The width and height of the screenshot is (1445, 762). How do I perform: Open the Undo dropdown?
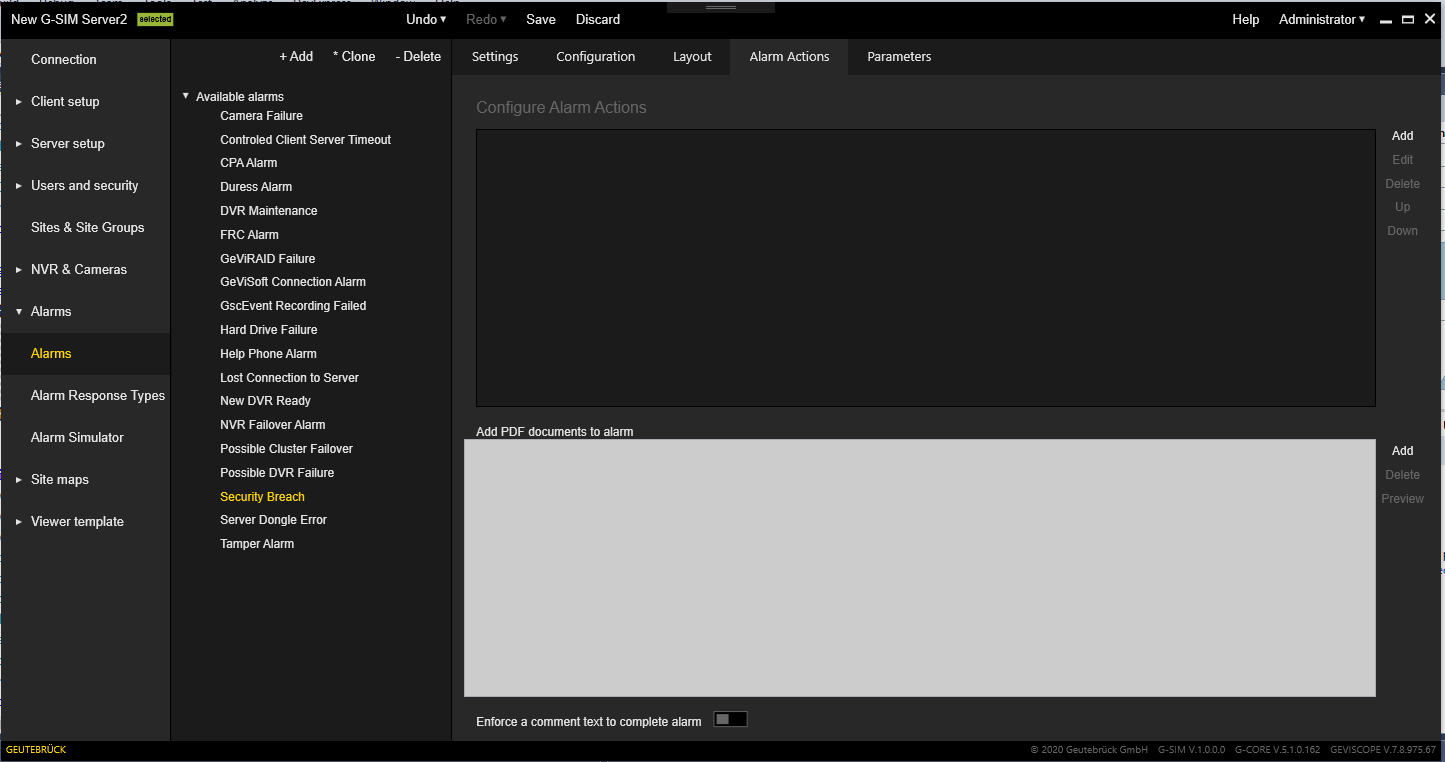[426, 19]
